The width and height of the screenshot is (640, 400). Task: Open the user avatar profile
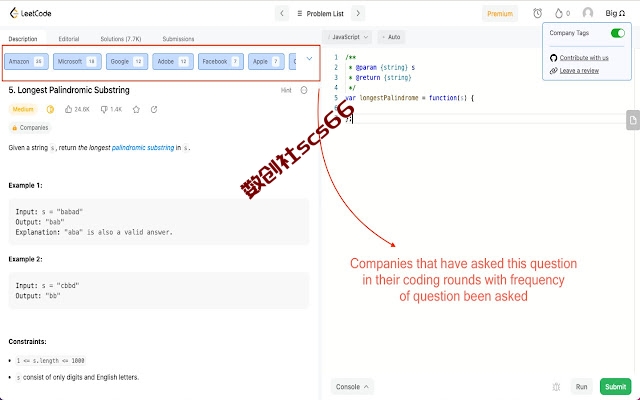pyautogui.click(x=588, y=13)
